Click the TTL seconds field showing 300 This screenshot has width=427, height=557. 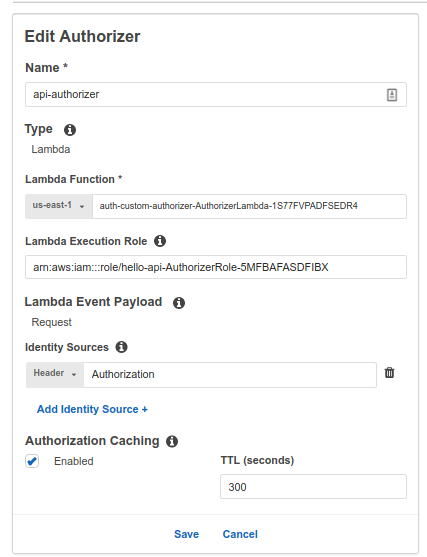click(313, 486)
